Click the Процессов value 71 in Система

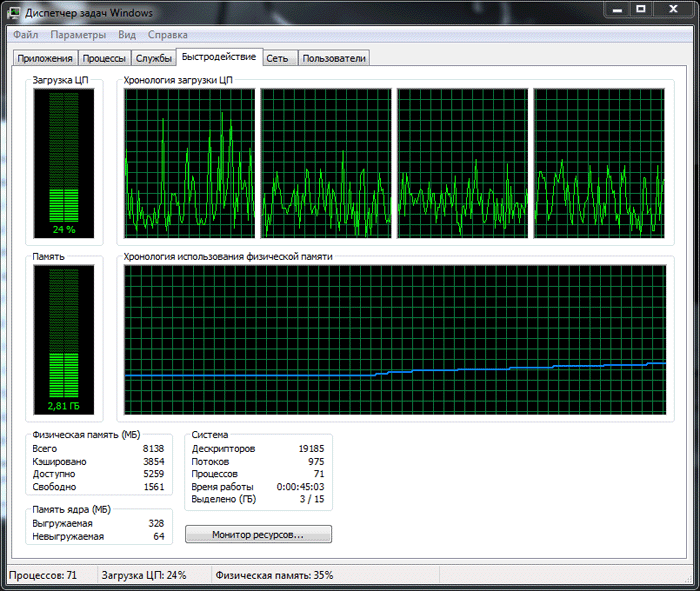pyautogui.click(x=319, y=474)
